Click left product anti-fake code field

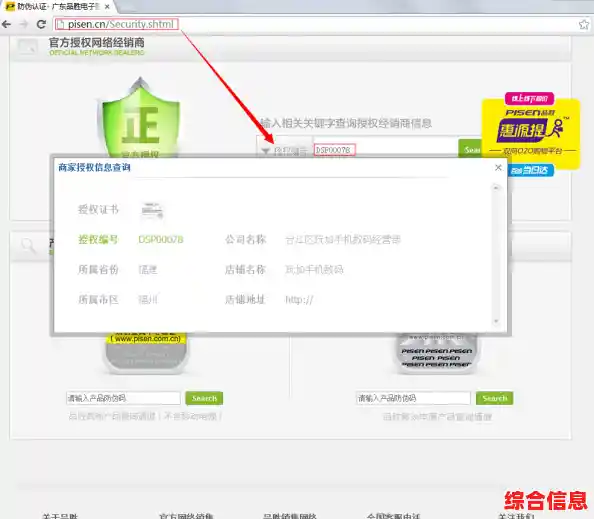123,398
